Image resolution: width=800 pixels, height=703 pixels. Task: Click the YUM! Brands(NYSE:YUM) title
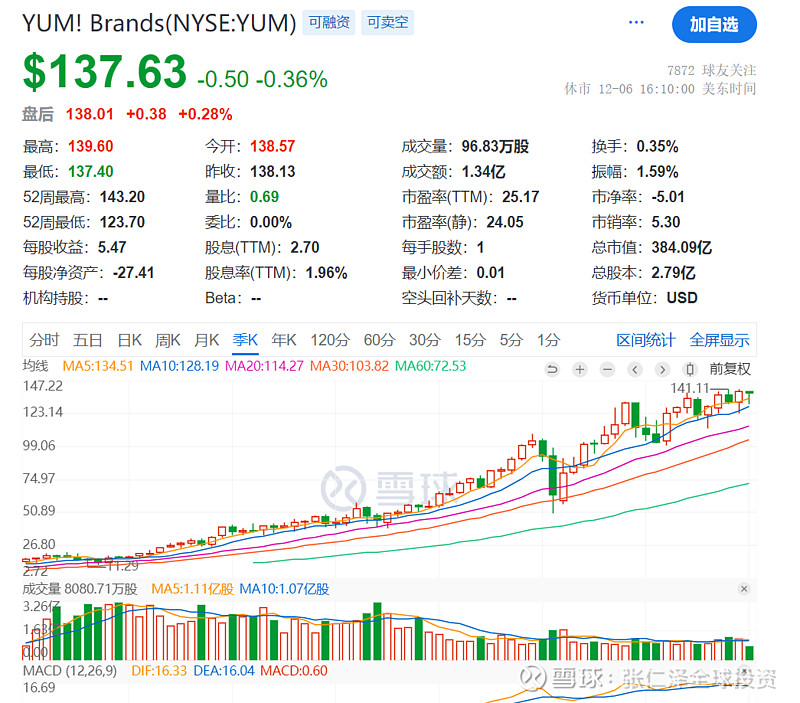pyautogui.click(x=159, y=23)
